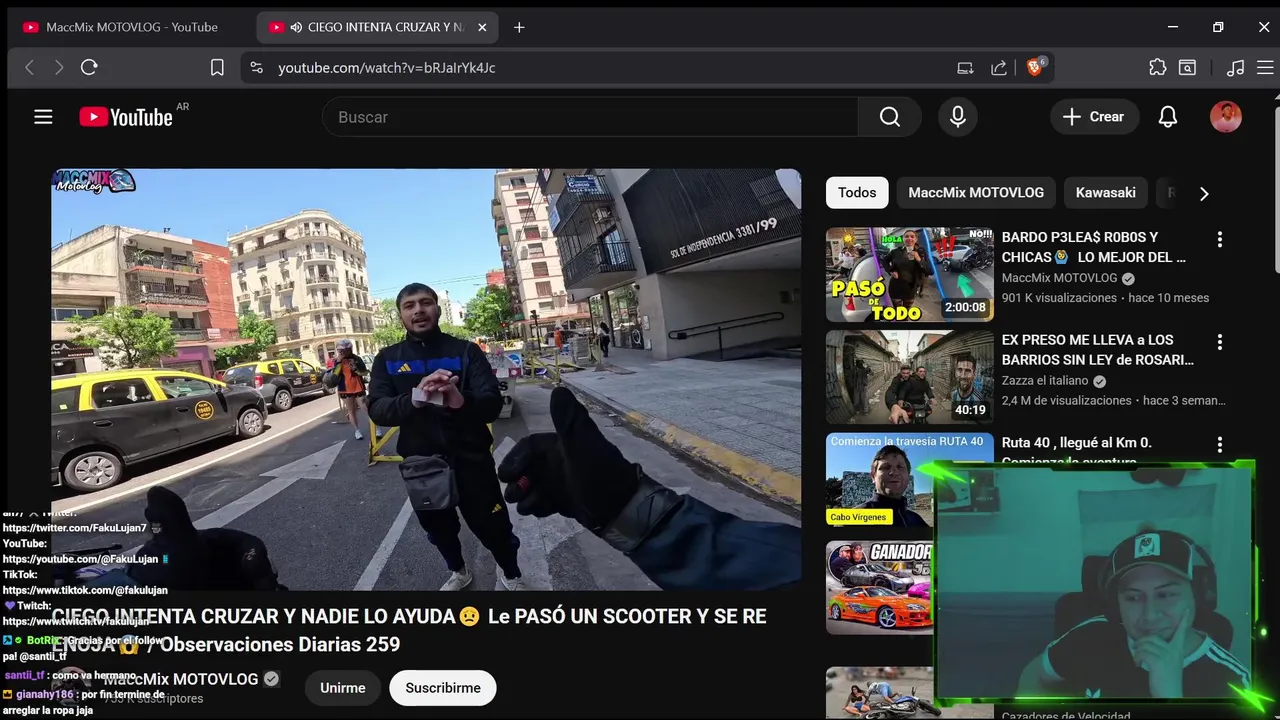Screen dimensions: 1280x720
Task: Open MaccMix MOTOVLOG channel under BARDO video
Action: point(1059,278)
